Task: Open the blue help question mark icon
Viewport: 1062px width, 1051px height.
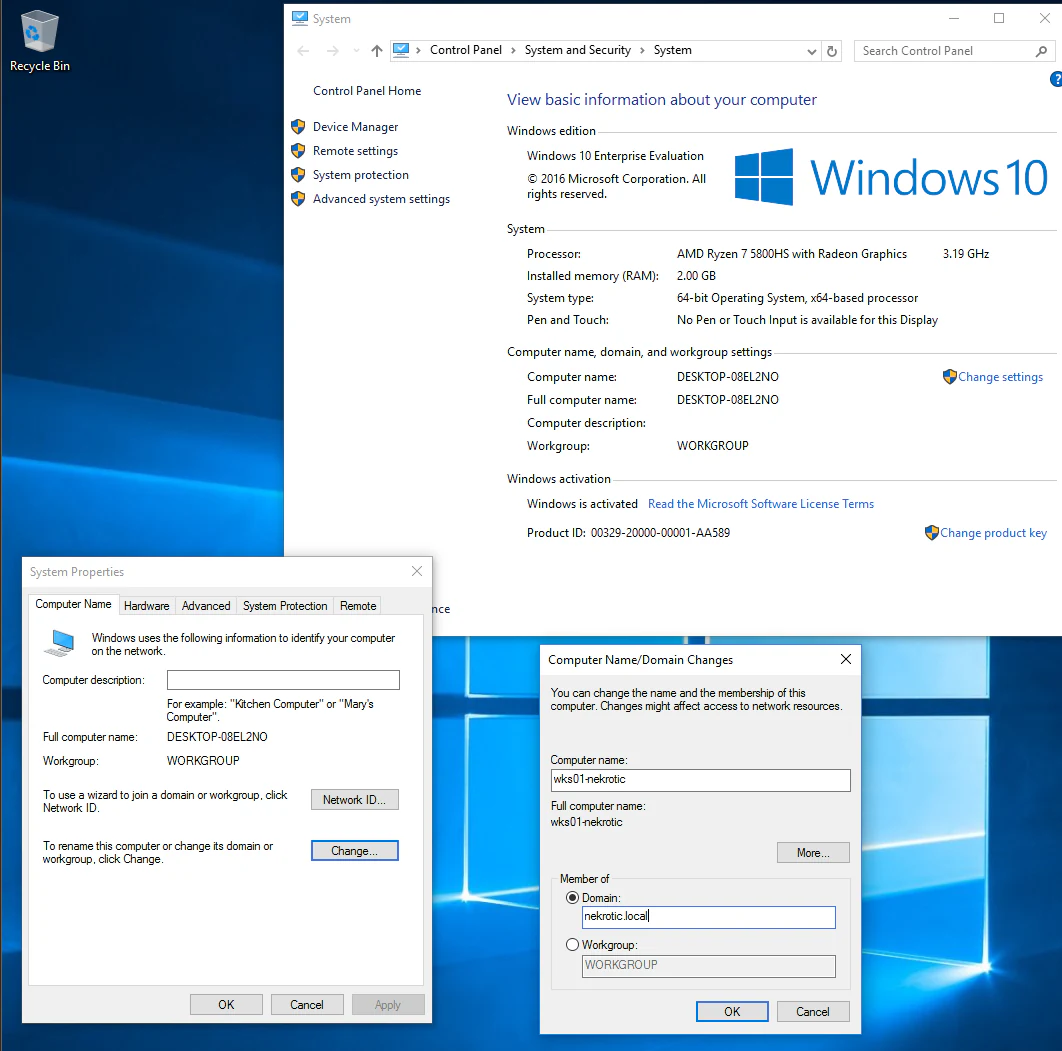Action: [1056, 79]
